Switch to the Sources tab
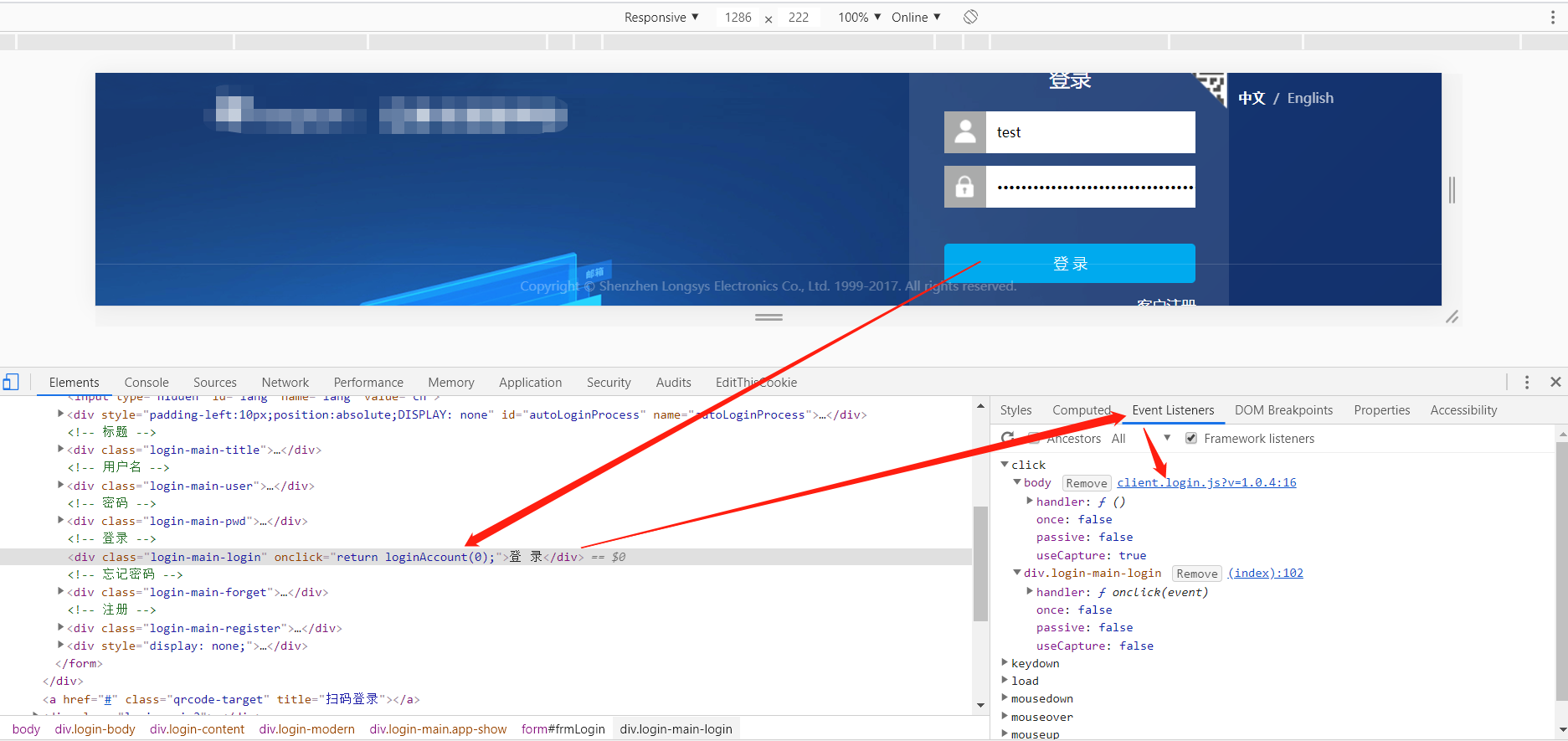1568x741 pixels. click(215, 382)
